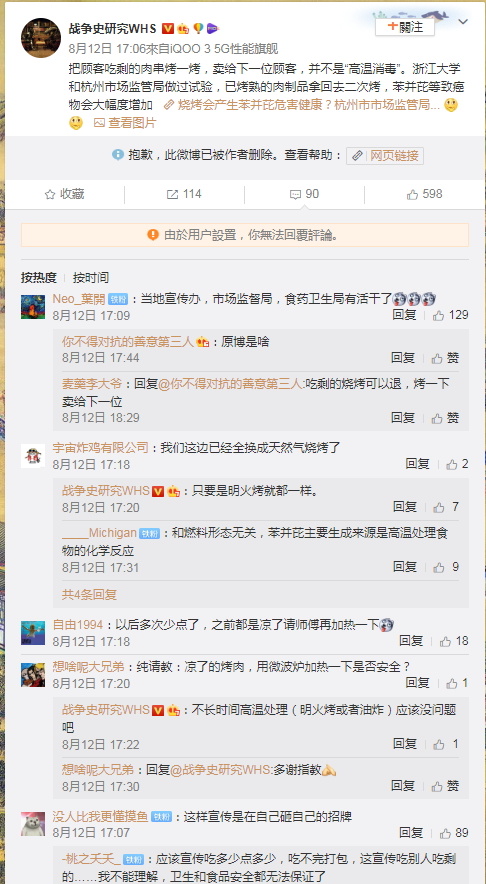This screenshot has width=486, height=884.
Task: Open the chevron menu at post top-right
Action: pyautogui.click(x=463, y=22)
